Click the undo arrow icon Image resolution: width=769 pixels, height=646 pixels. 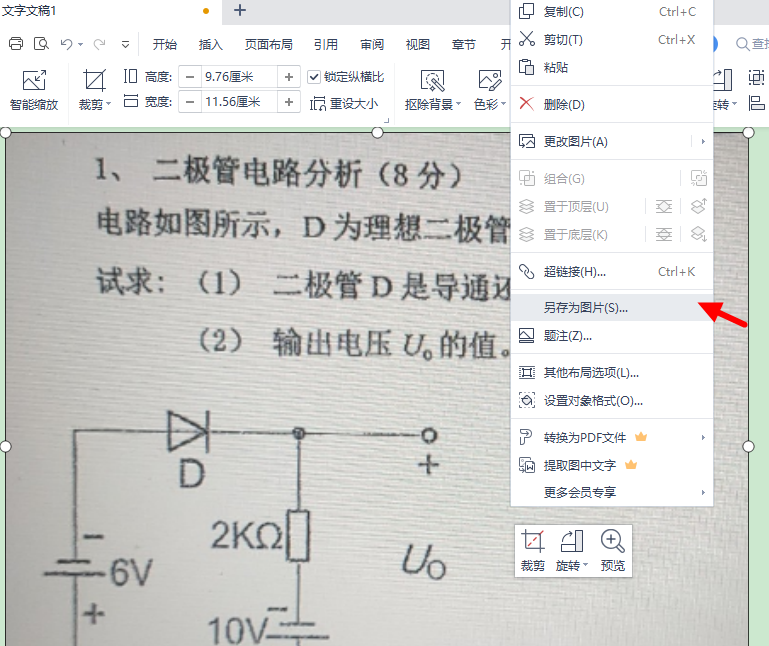click(66, 44)
